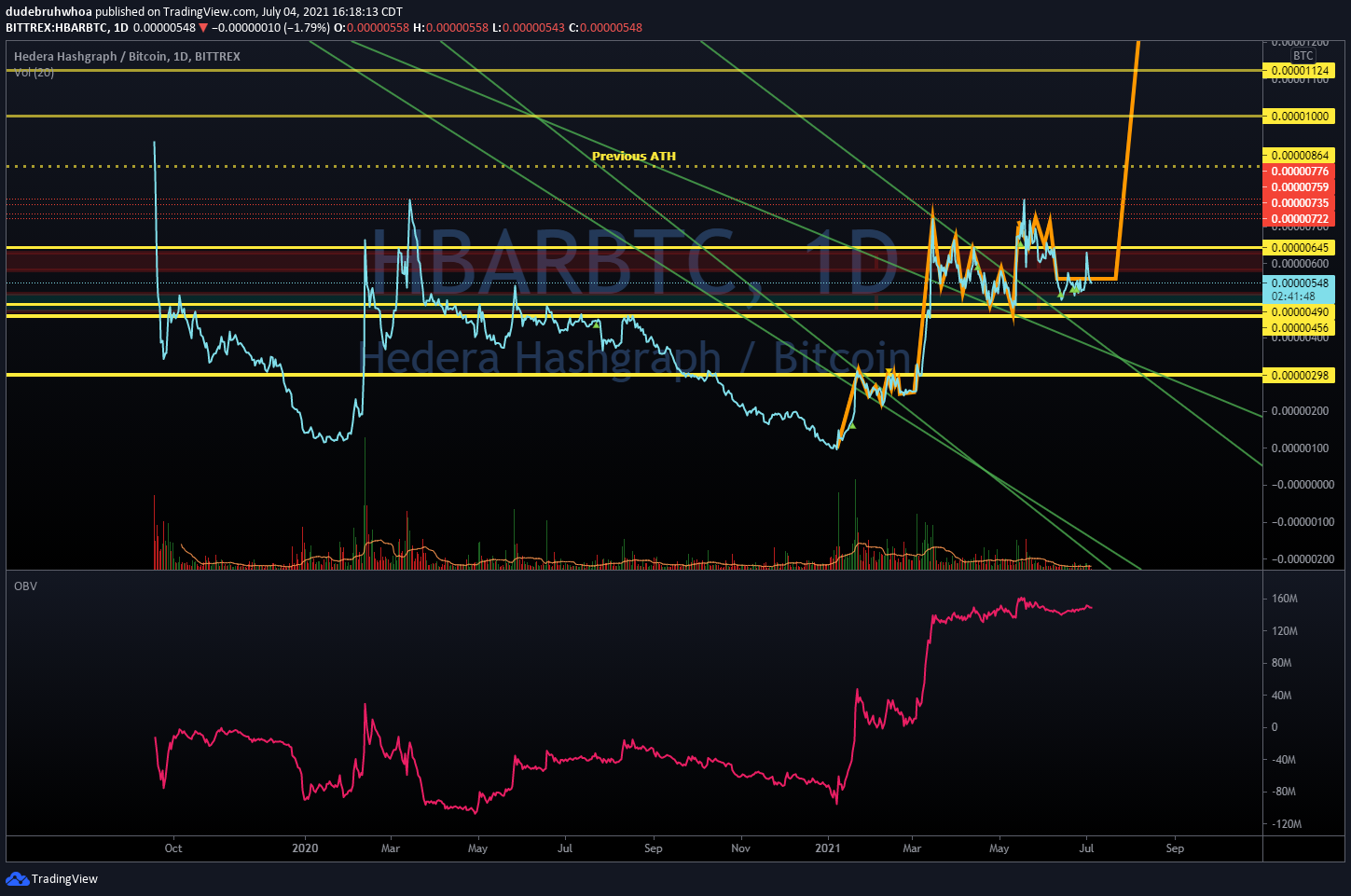The height and width of the screenshot is (896, 1351).
Task: Open author name dudebruhwhoa
Action: [48, 12]
